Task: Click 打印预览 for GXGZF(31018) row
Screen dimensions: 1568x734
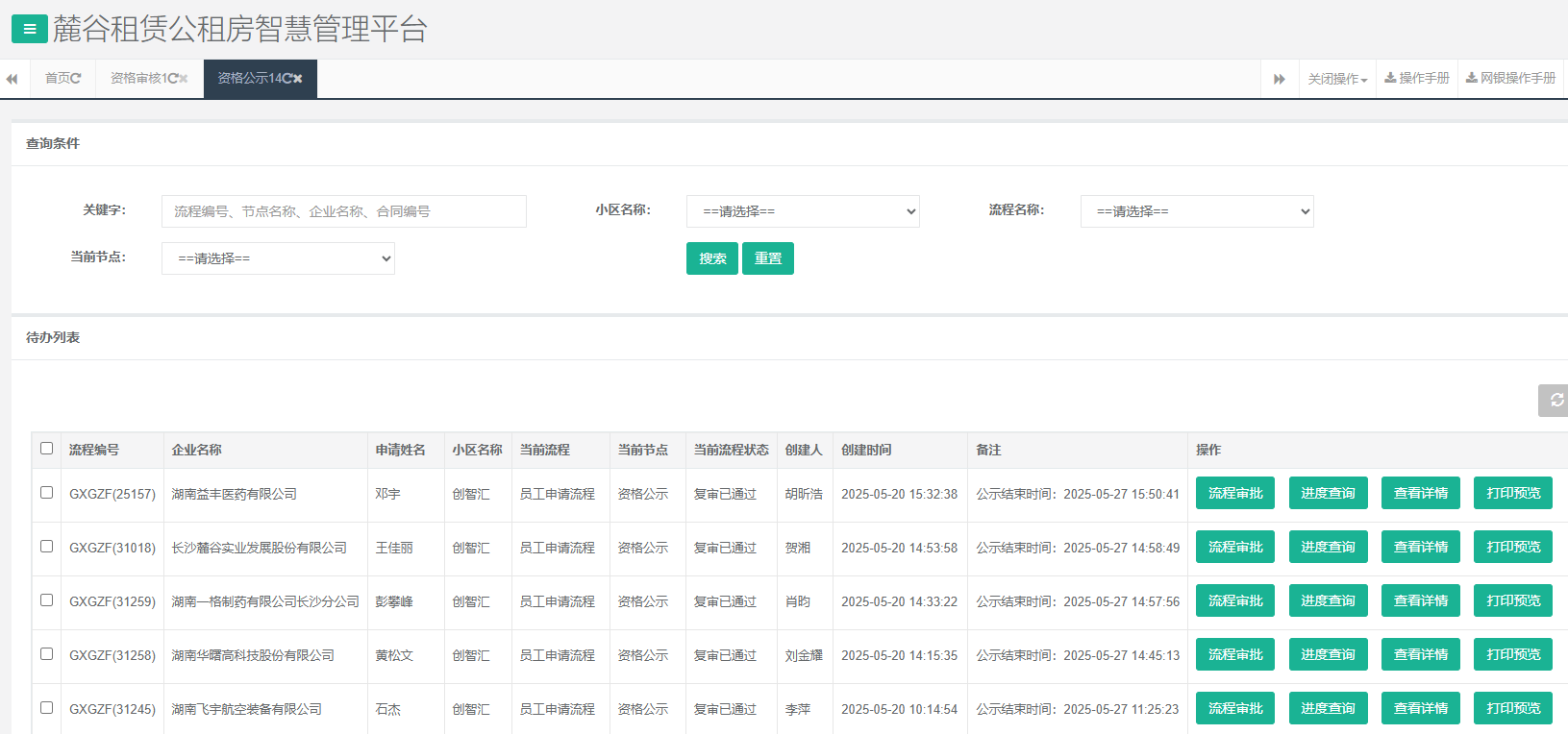Action: 1512,547
